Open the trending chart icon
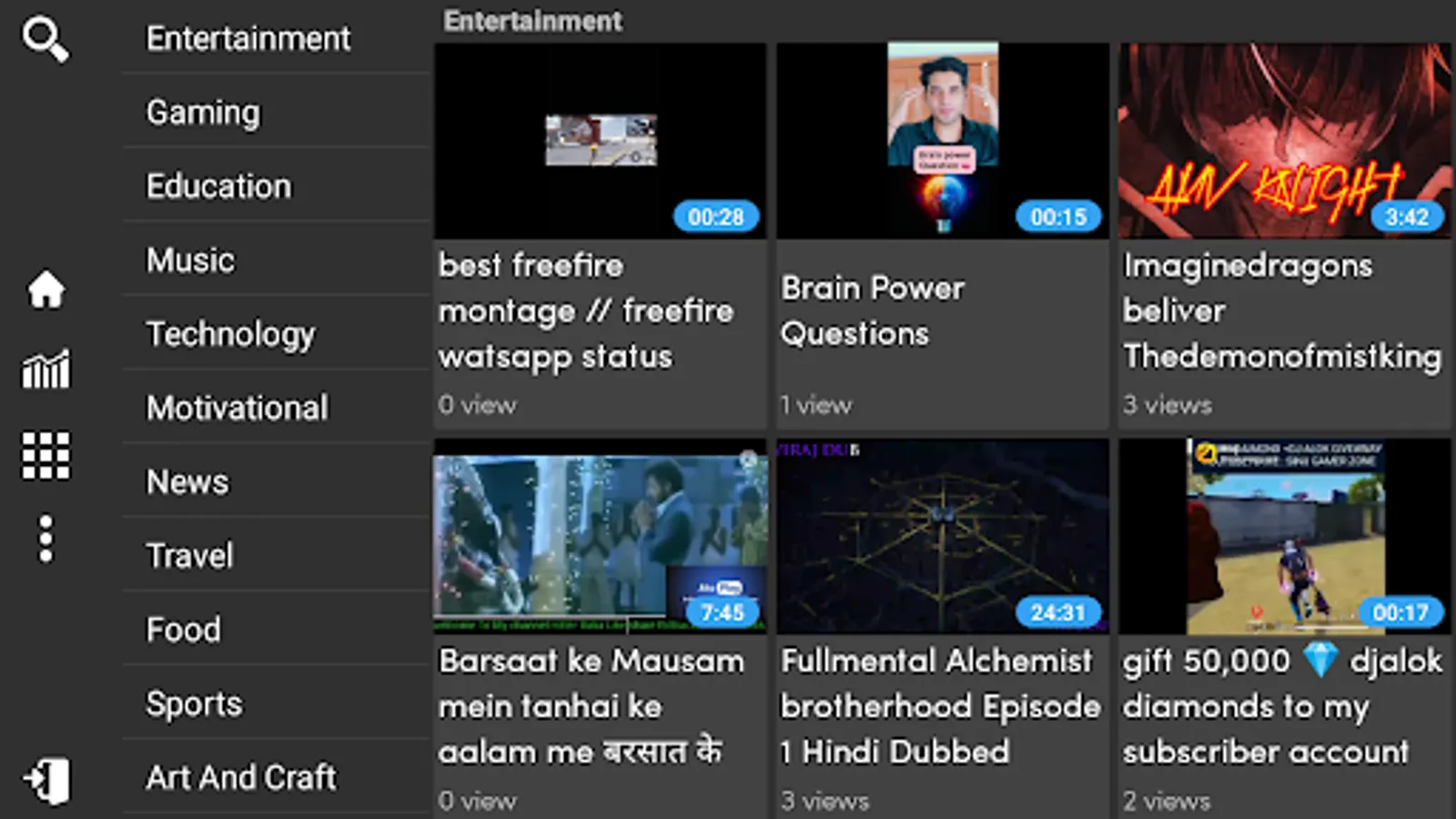Screen dimensions: 1456x819 [x=45, y=369]
